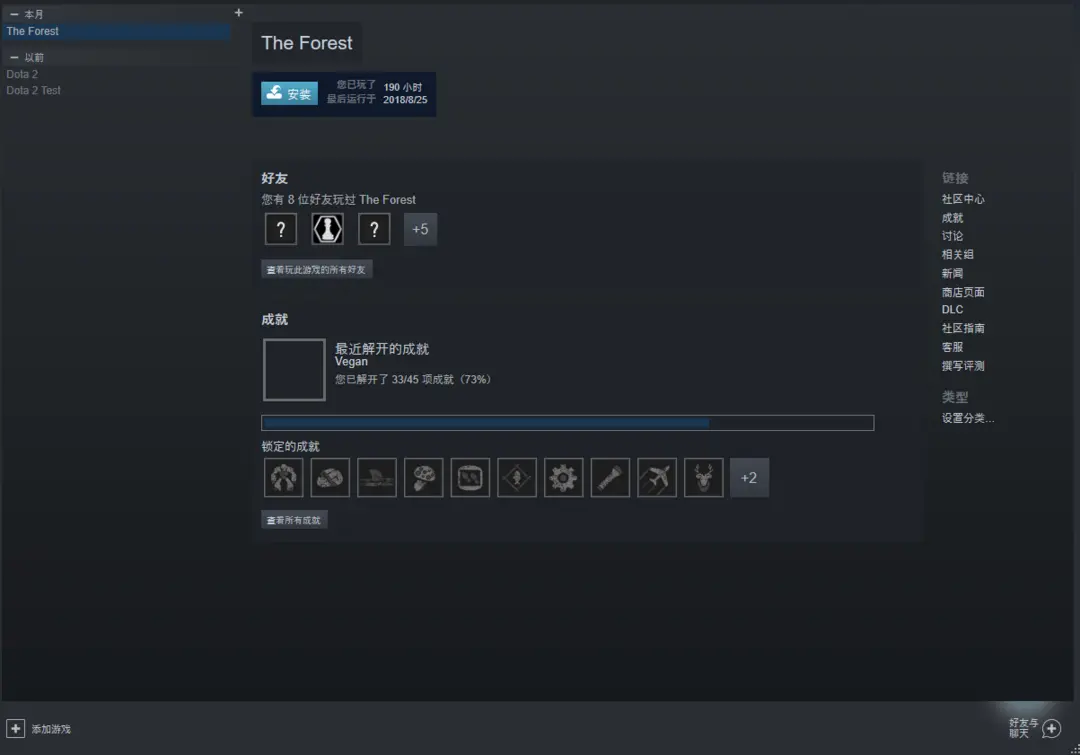Click the 您已解开了 33/45 项成就 text
The height and width of the screenshot is (755, 1080).
click(x=413, y=380)
